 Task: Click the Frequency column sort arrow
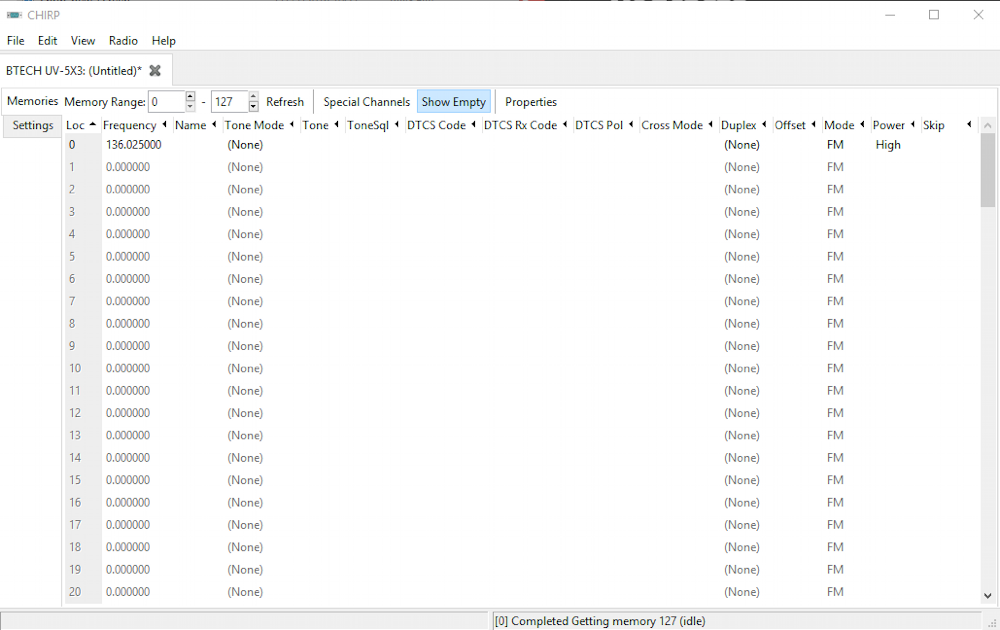pos(164,125)
